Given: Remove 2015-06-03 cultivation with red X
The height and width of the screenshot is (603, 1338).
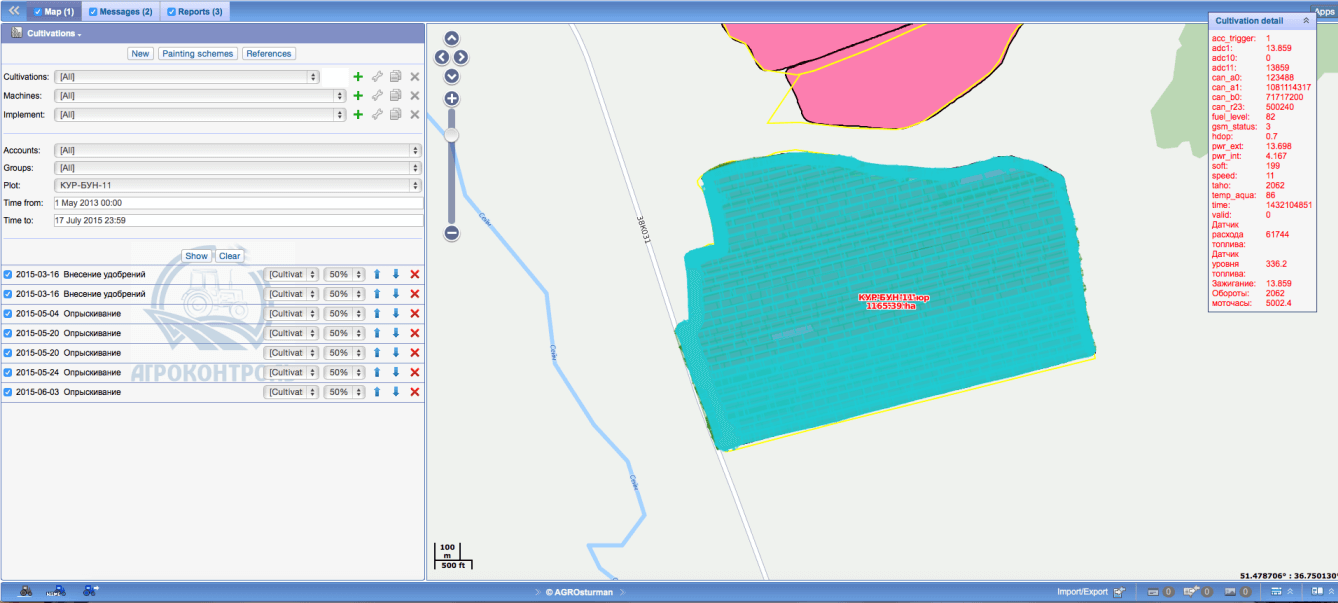Looking at the screenshot, I should [x=415, y=392].
